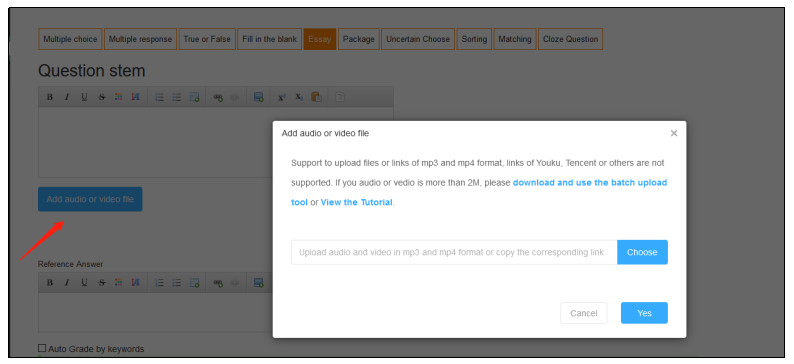
Task: Click Choose to browse for a file
Action: pyautogui.click(x=642, y=252)
